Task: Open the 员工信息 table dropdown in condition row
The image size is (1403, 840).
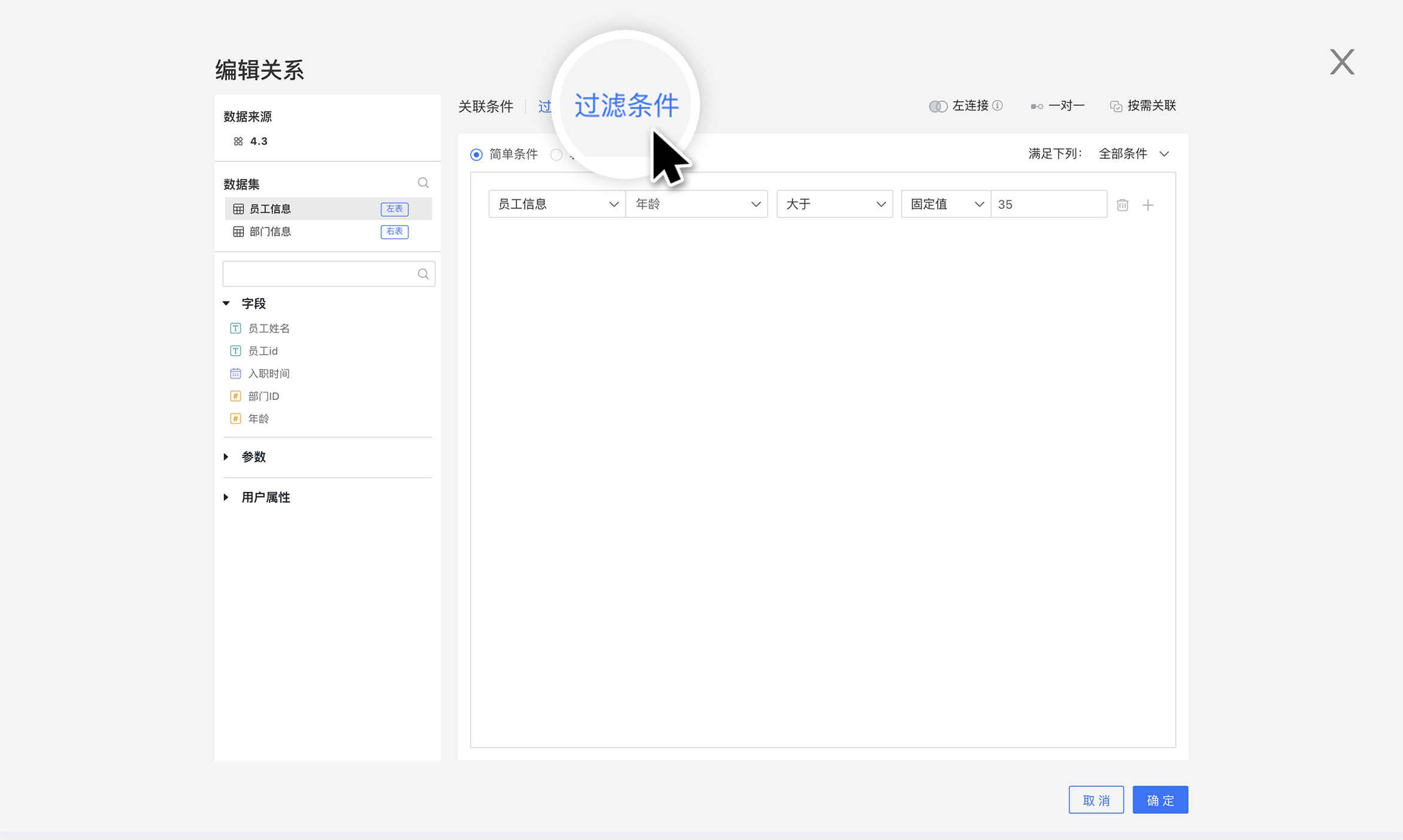Action: point(557,204)
